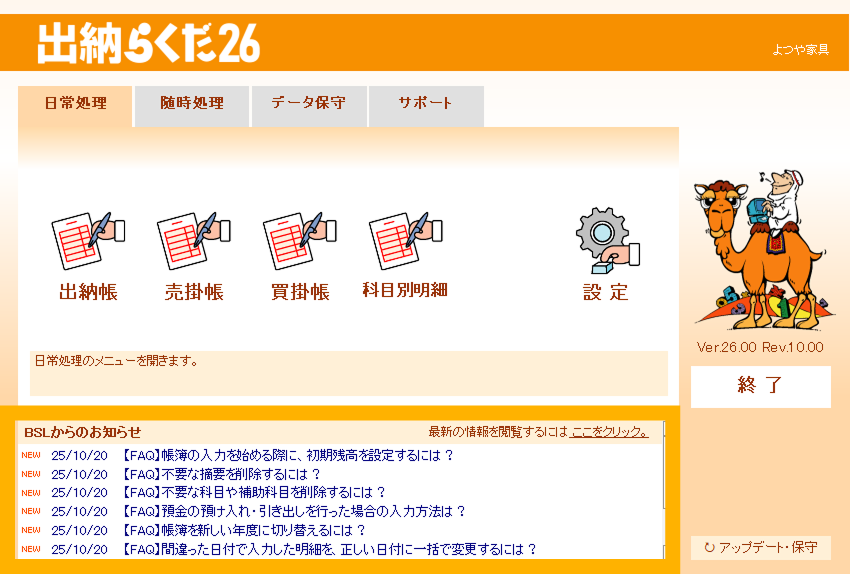Open FAQ about 預金の預け入れ・引き出し

pyautogui.click(x=293, y=511)
